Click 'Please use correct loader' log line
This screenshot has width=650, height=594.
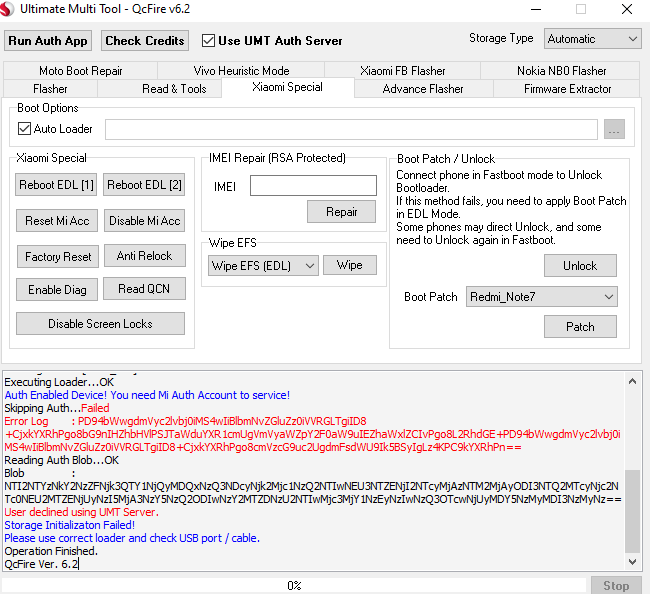[x=132, y=538]
